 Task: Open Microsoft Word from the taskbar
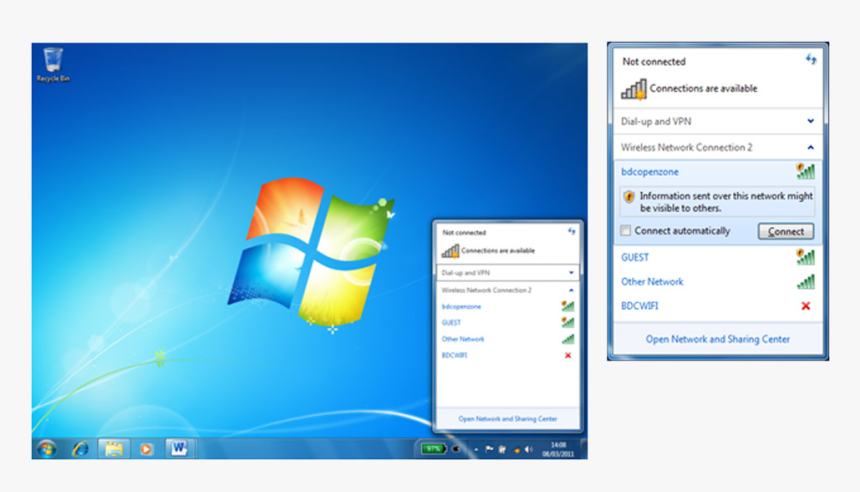pos(179,449)
